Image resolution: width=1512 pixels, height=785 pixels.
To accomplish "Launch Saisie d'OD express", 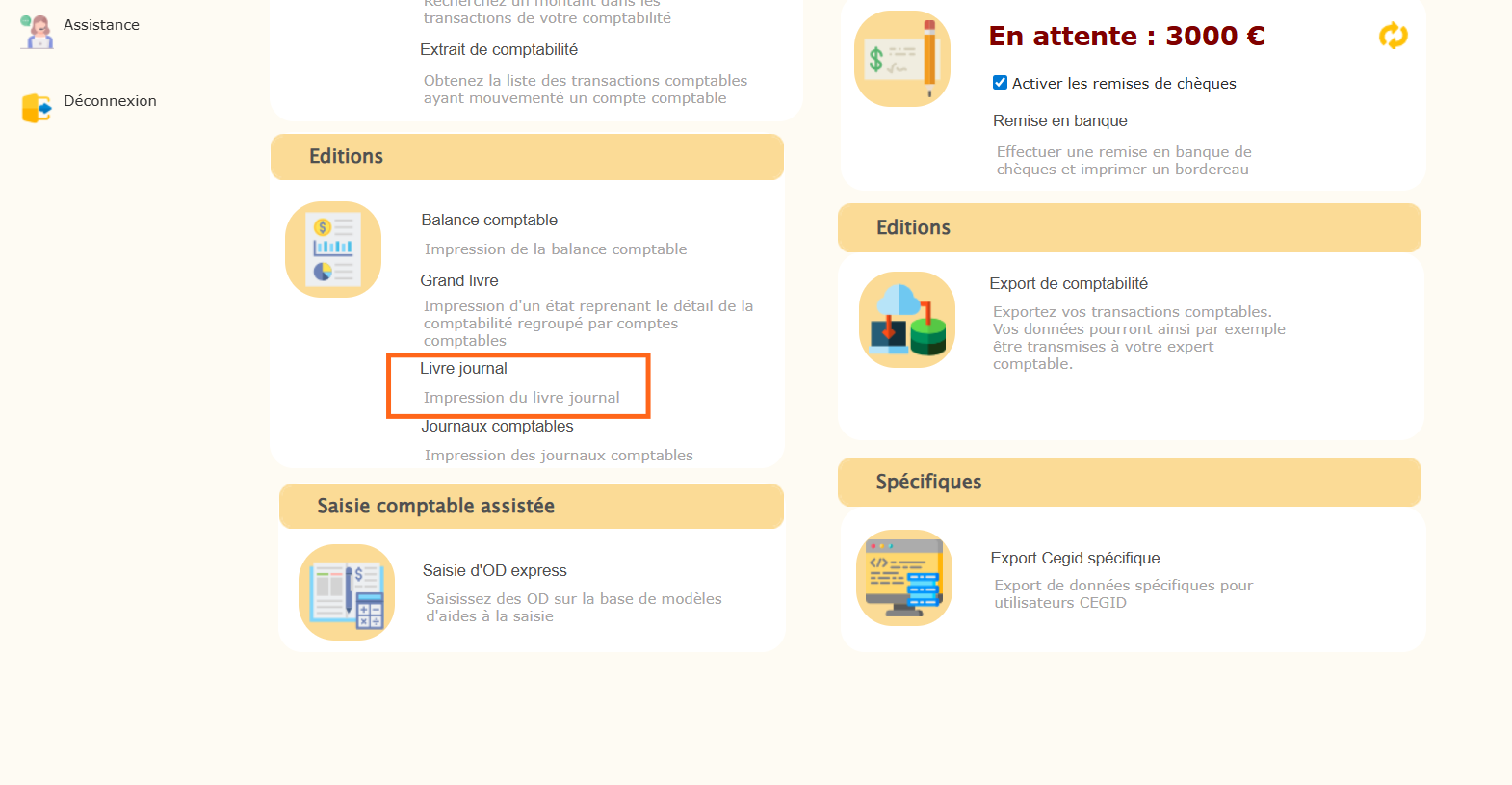I will [x=494, y=571].
